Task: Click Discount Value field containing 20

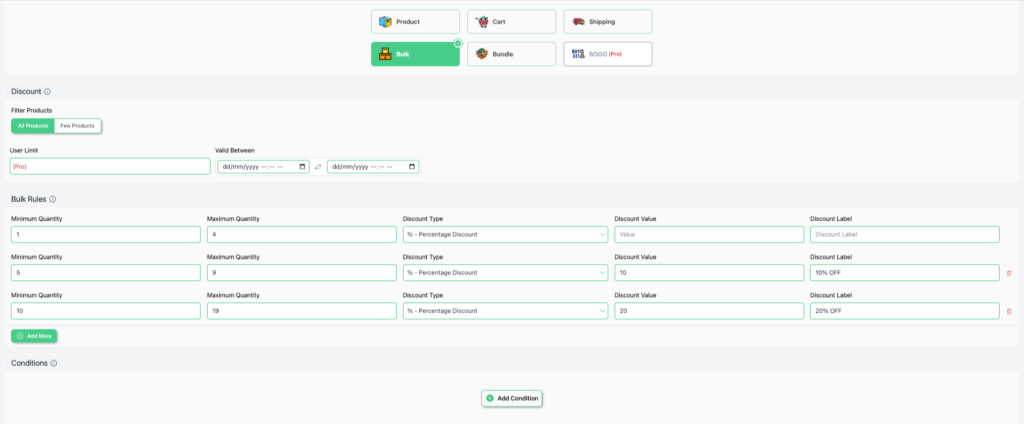Action: (709, 311)
